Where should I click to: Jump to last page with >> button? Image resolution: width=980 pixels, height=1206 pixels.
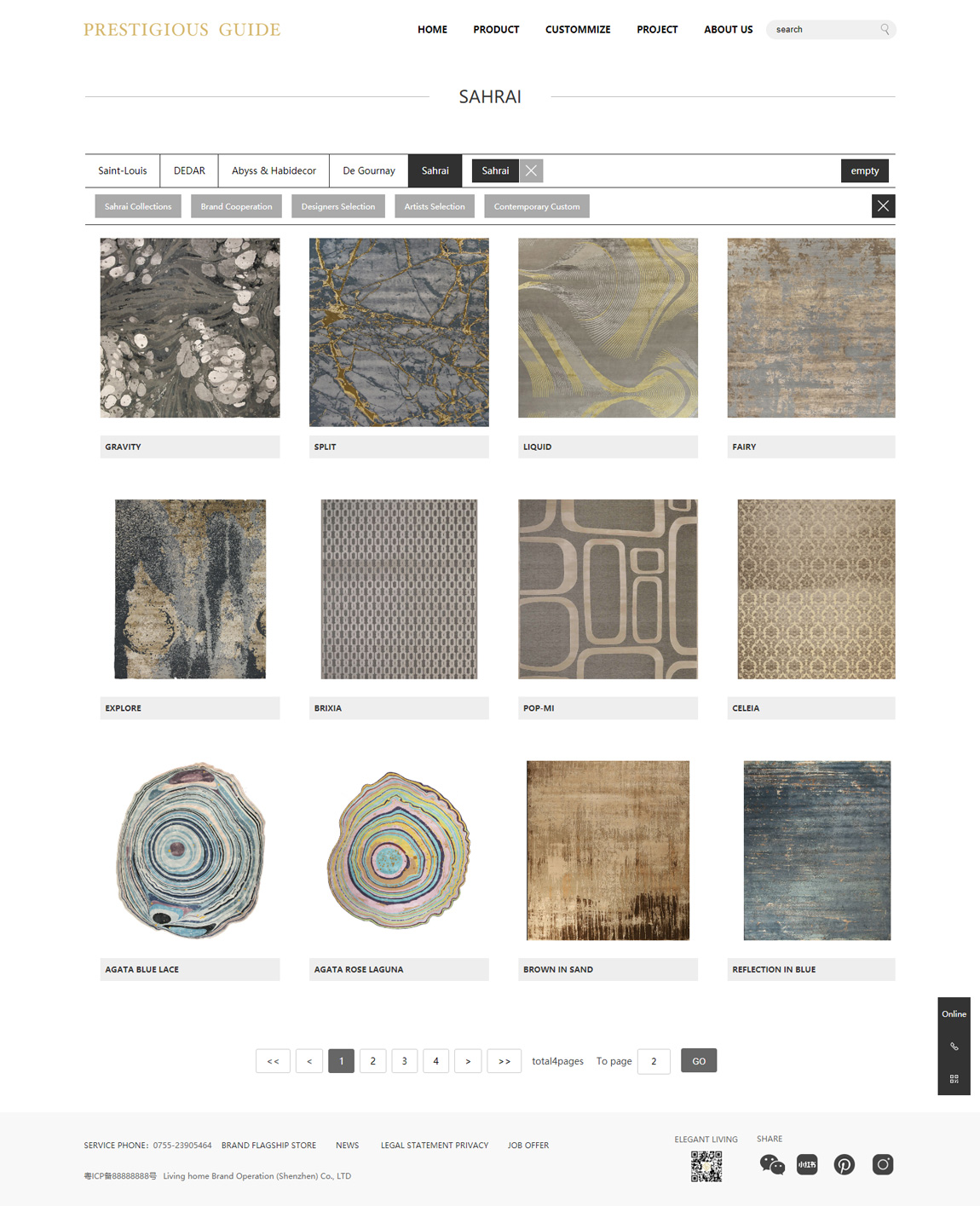tap(504, 1061)
